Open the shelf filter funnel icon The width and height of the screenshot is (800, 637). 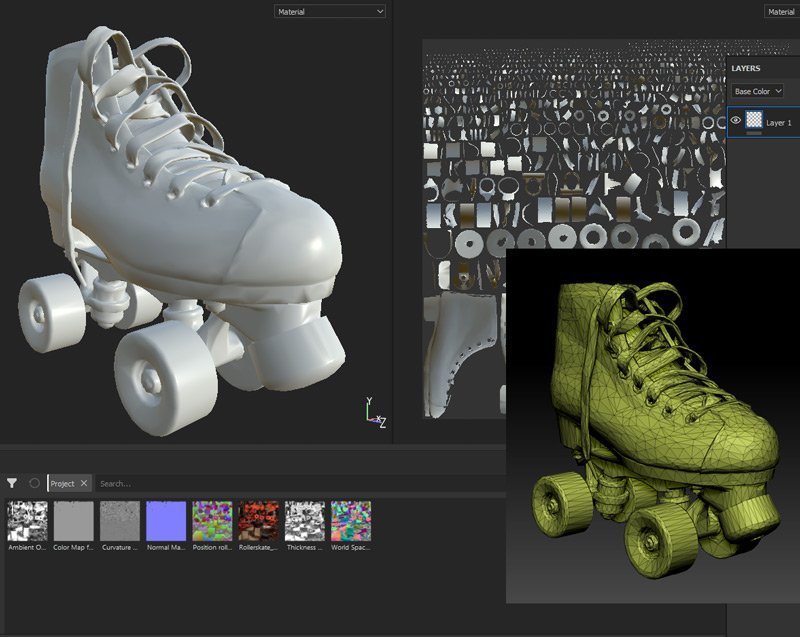coord(12,482)
